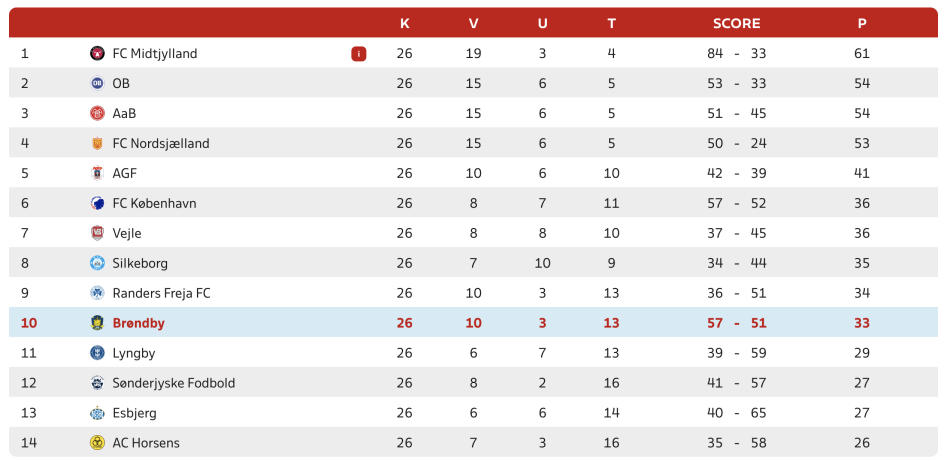The height and width of the screenshot is (462, 950).
Task: Open the Silkeborg team link
Action: click(140, 263)
